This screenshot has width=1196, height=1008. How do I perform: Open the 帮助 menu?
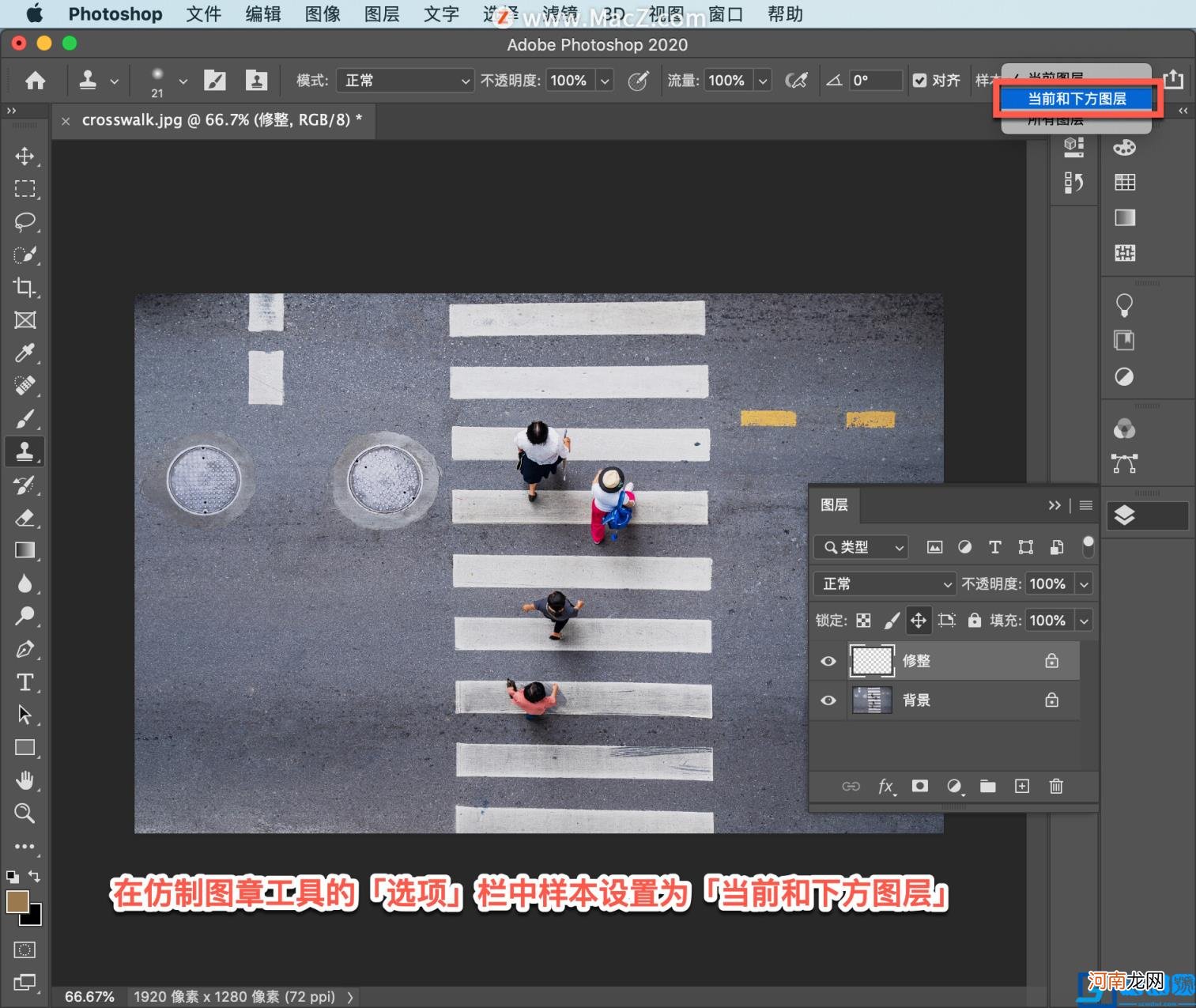coord(785,14)
